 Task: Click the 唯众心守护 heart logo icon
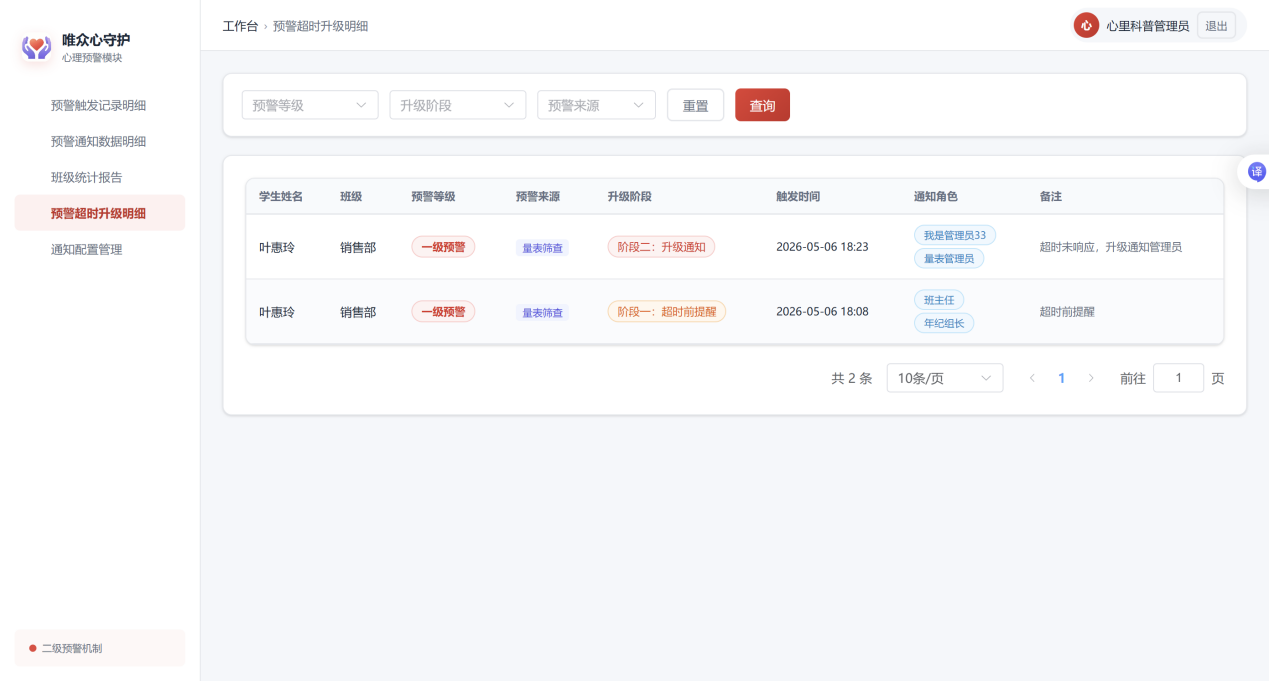pos(37,47)
